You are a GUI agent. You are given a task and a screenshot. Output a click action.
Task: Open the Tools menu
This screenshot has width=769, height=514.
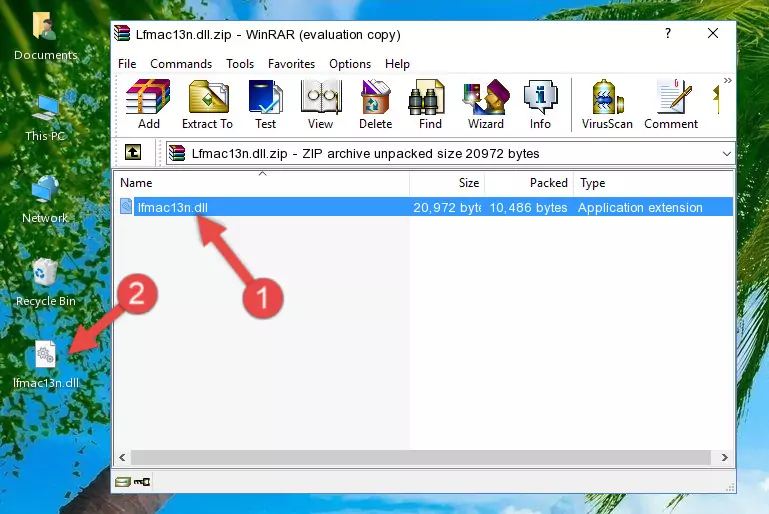click(x=240, y=64)
